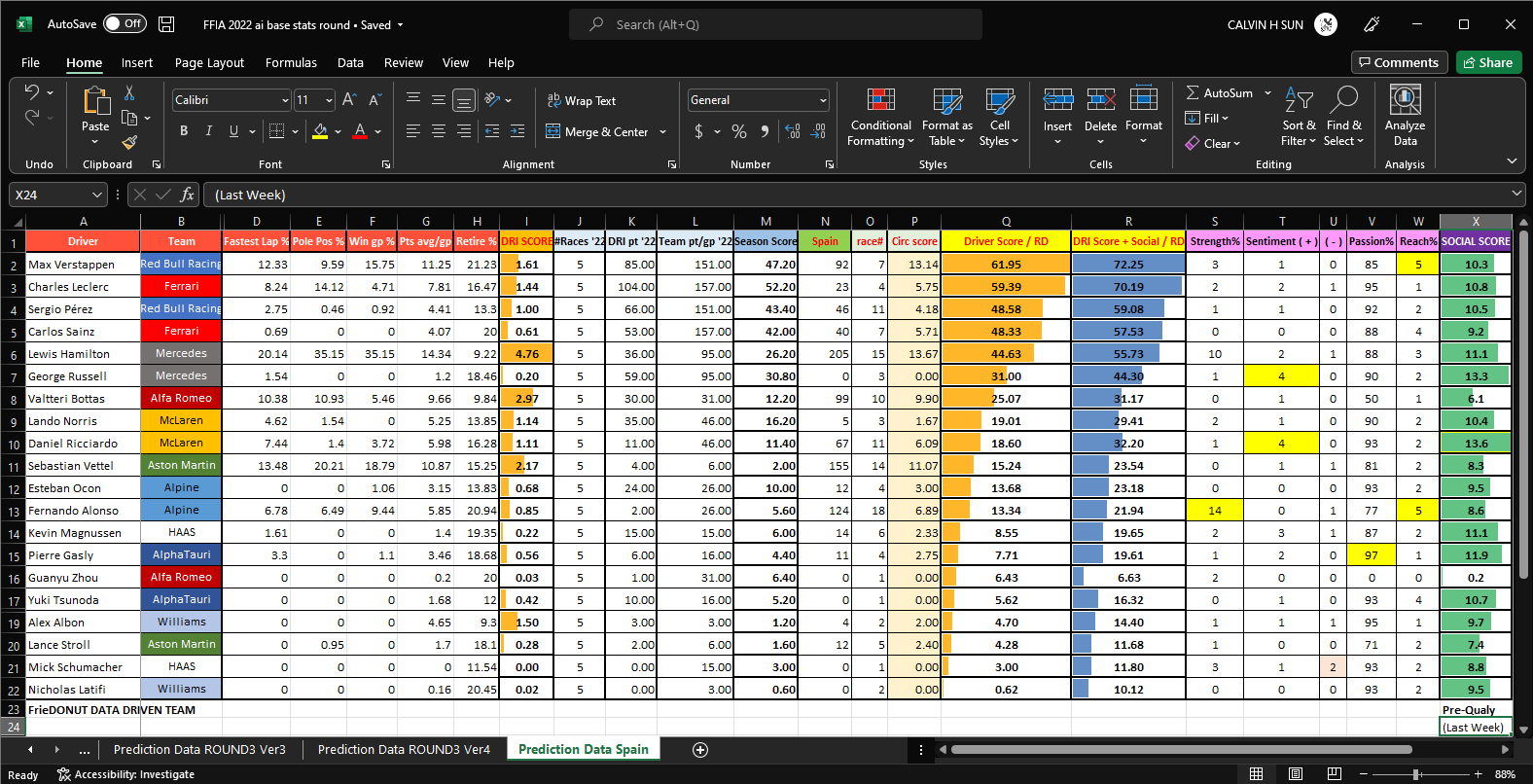Open the File menu
Viewport: 1533px width, 784px height.
(x=30, y=62)
